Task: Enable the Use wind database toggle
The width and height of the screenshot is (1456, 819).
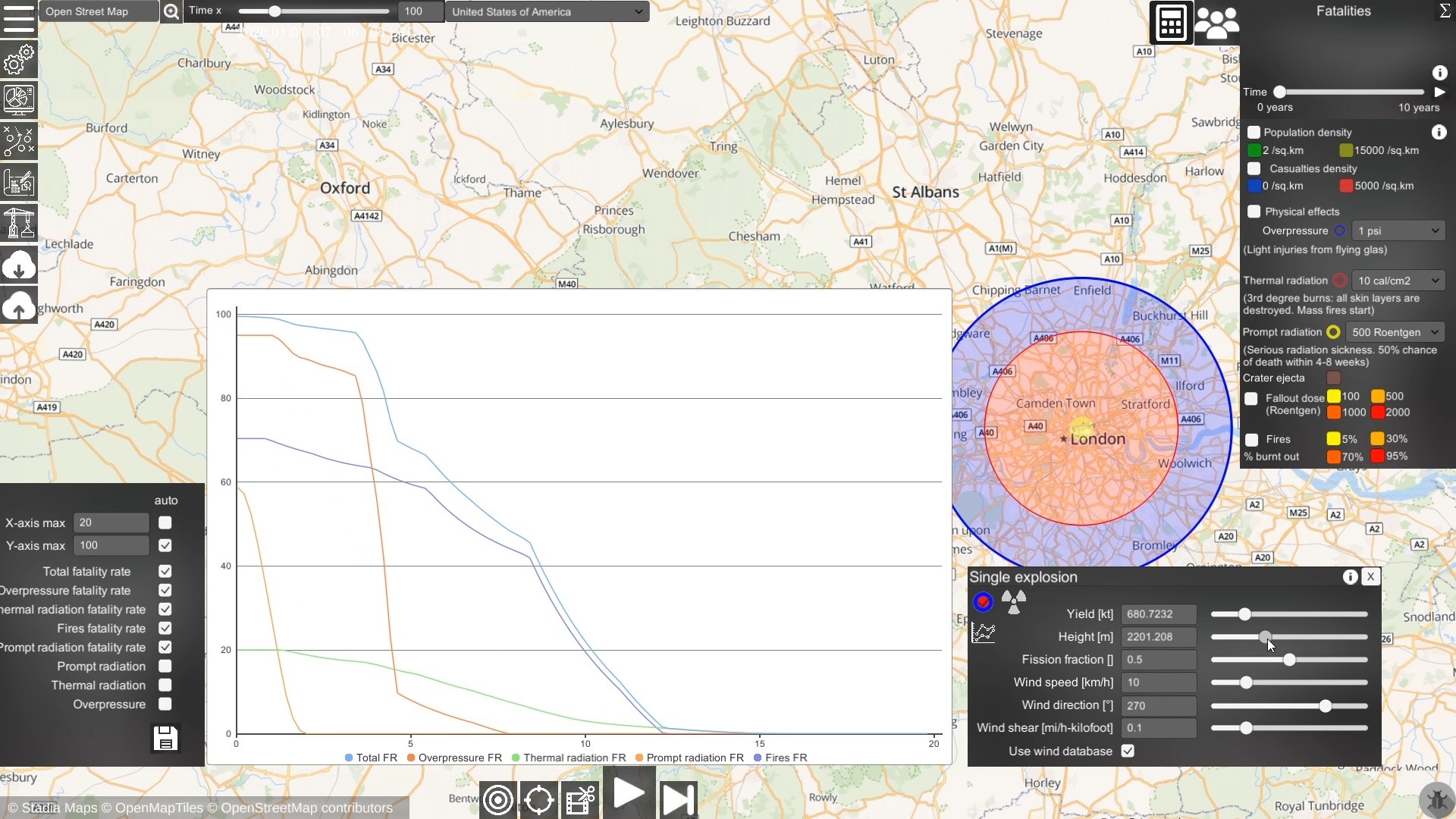Action: [x=1128, y=751]
